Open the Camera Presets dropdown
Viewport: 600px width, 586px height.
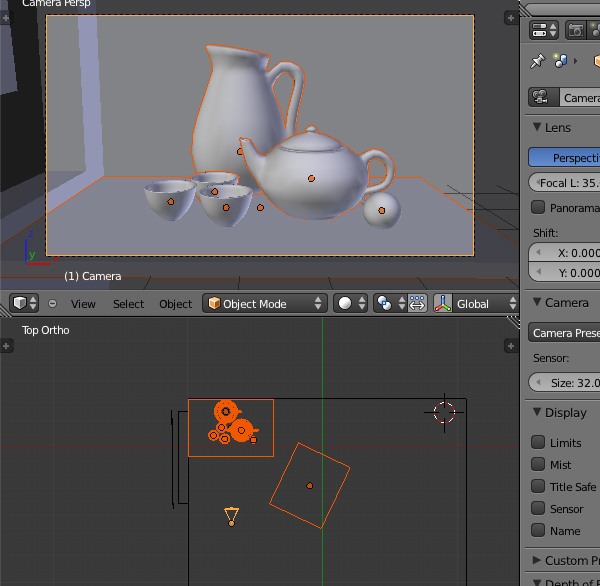pos(564,333)
